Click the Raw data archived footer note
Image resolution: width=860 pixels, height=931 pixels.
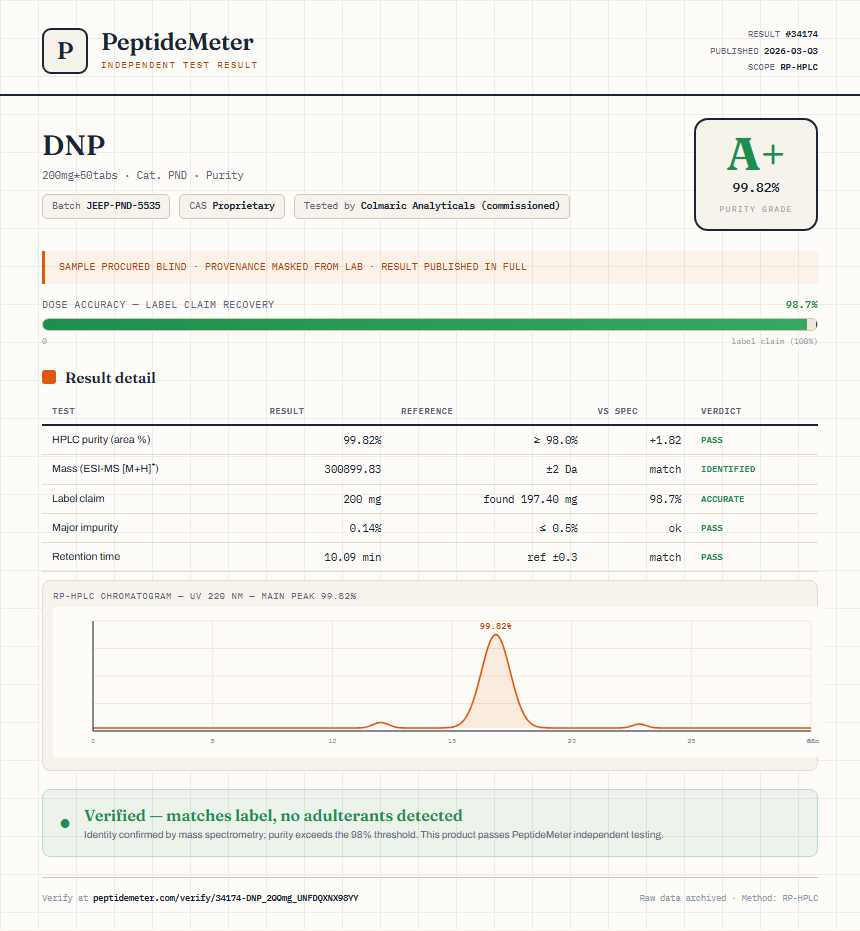[x=728, y=898]
